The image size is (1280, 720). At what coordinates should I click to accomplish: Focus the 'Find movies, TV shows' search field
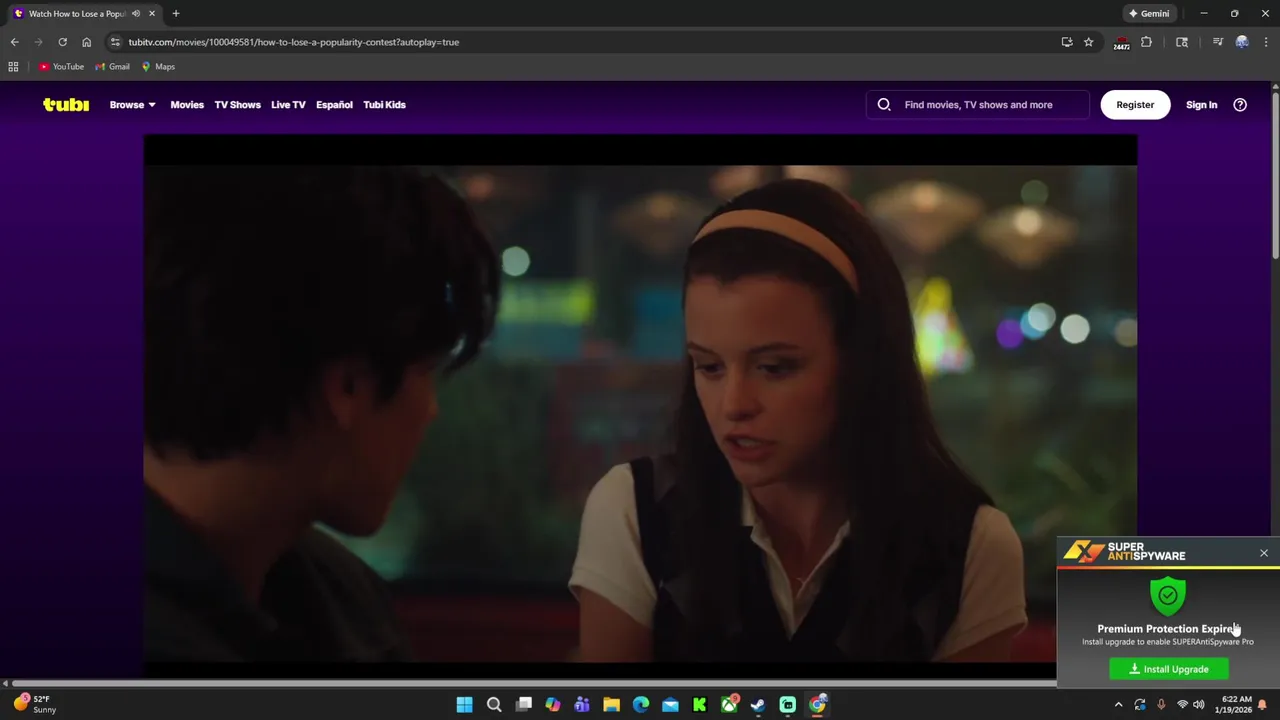tap(978, 104)
